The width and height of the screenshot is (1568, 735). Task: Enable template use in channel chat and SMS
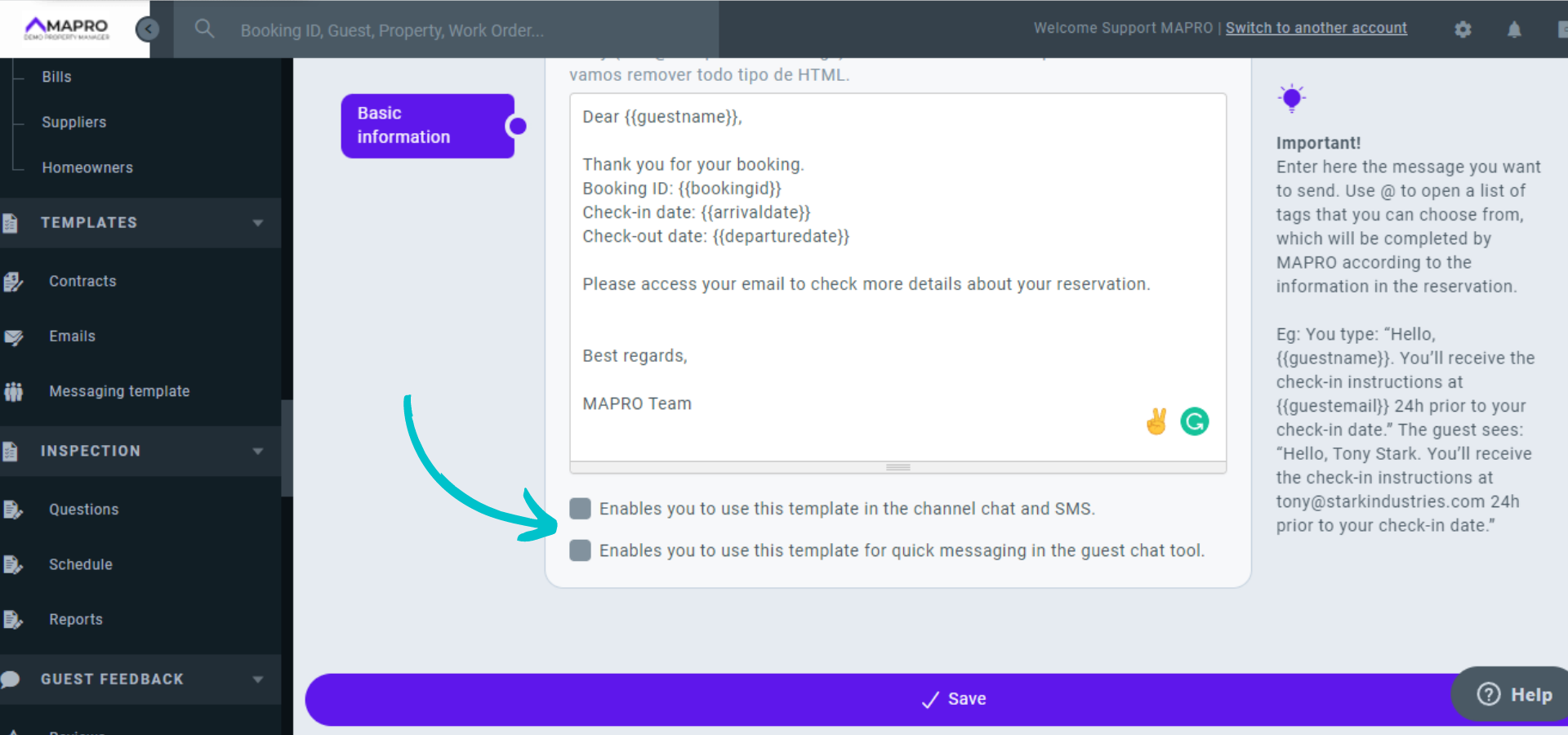[580, 508]
